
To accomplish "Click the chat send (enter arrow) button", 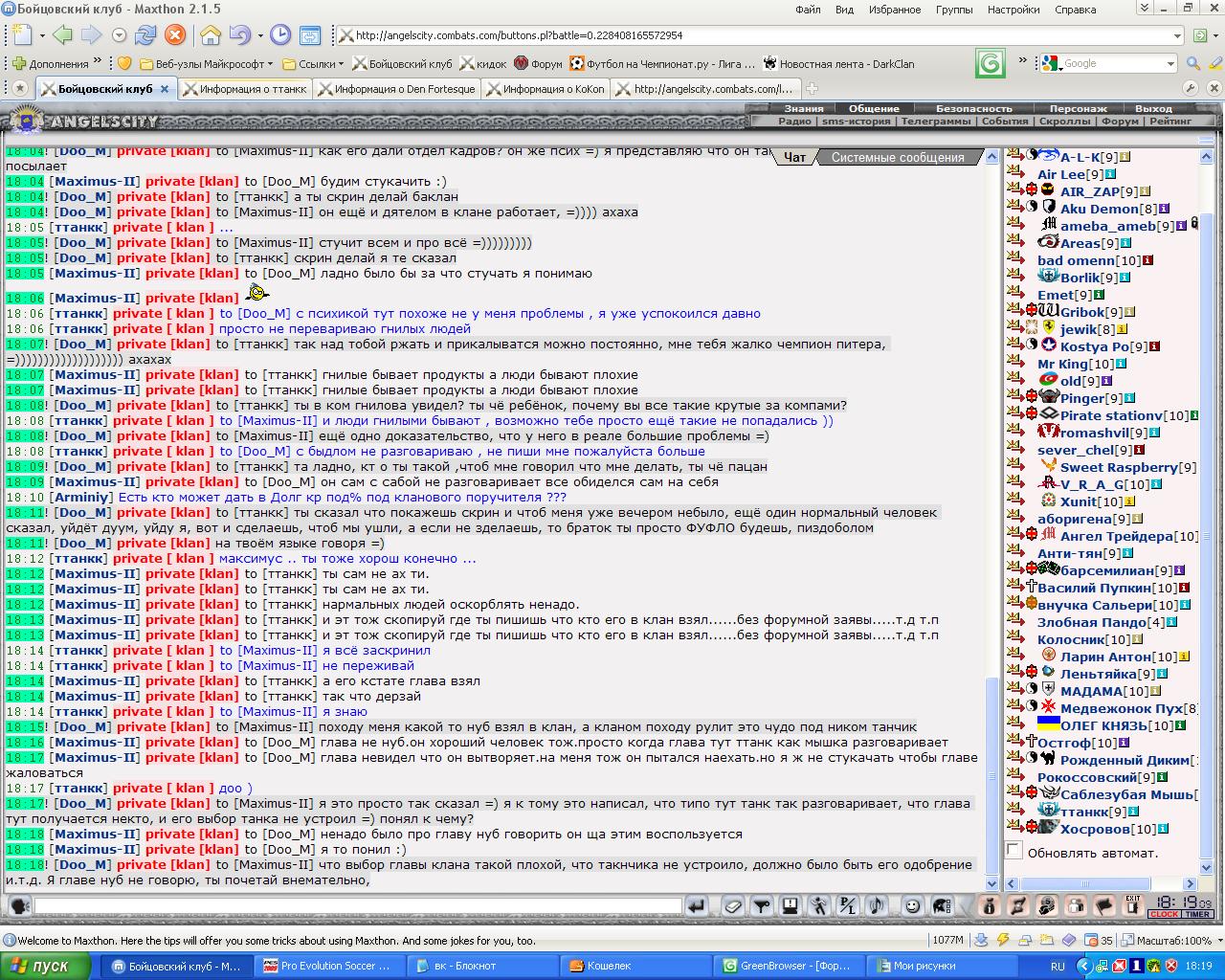I will coord(696,905).
